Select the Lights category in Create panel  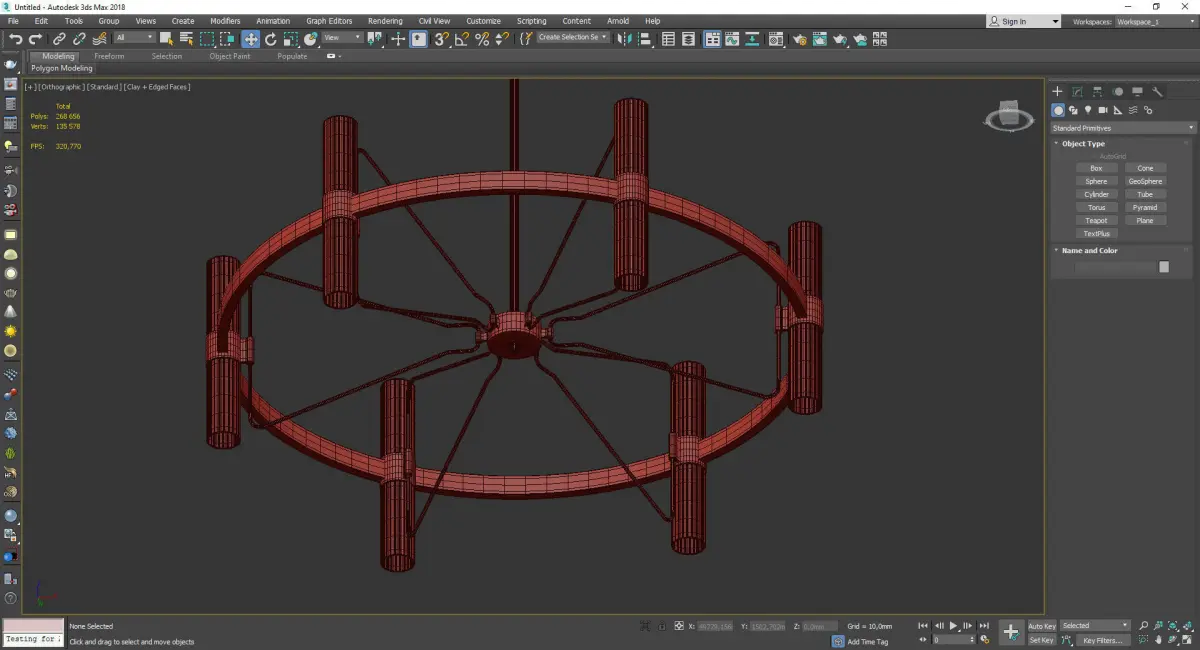tap(1088, 110)
